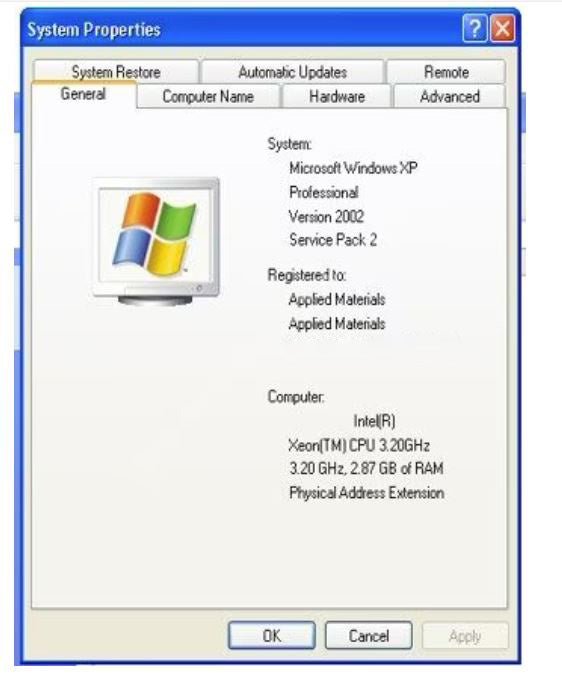Click the 2.87 GB of RAM line
The height and width of the screenshot is (677, 562).
(x=366, y=468)
